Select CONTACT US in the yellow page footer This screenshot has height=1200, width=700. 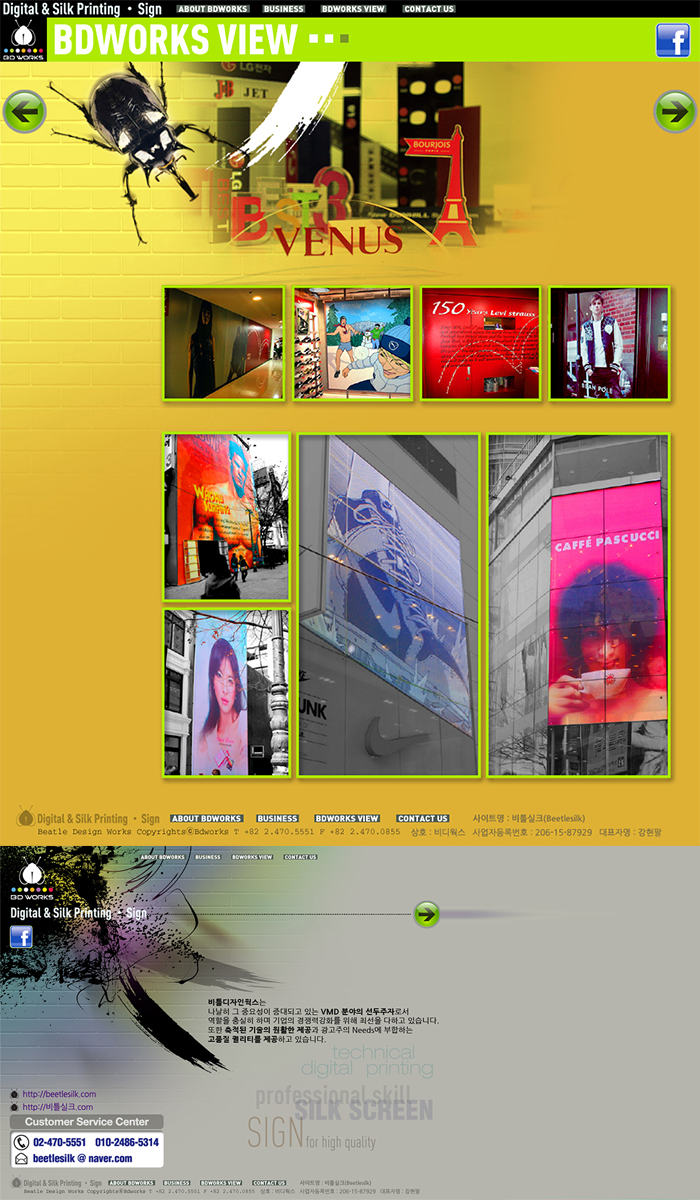pyautogui.click(x=423, y=818)
